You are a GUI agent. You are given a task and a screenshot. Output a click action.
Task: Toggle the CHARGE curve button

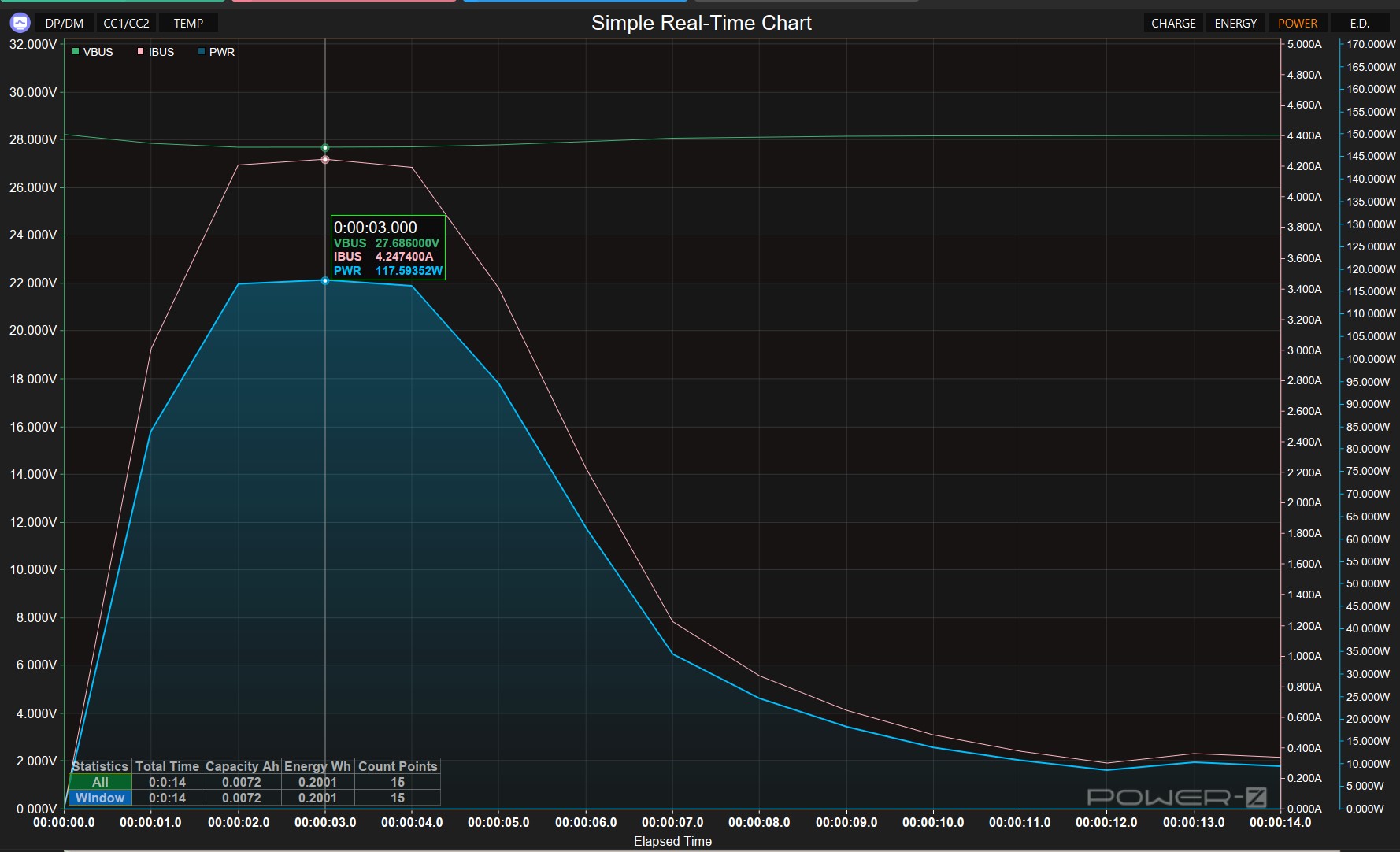[1173, 23]
